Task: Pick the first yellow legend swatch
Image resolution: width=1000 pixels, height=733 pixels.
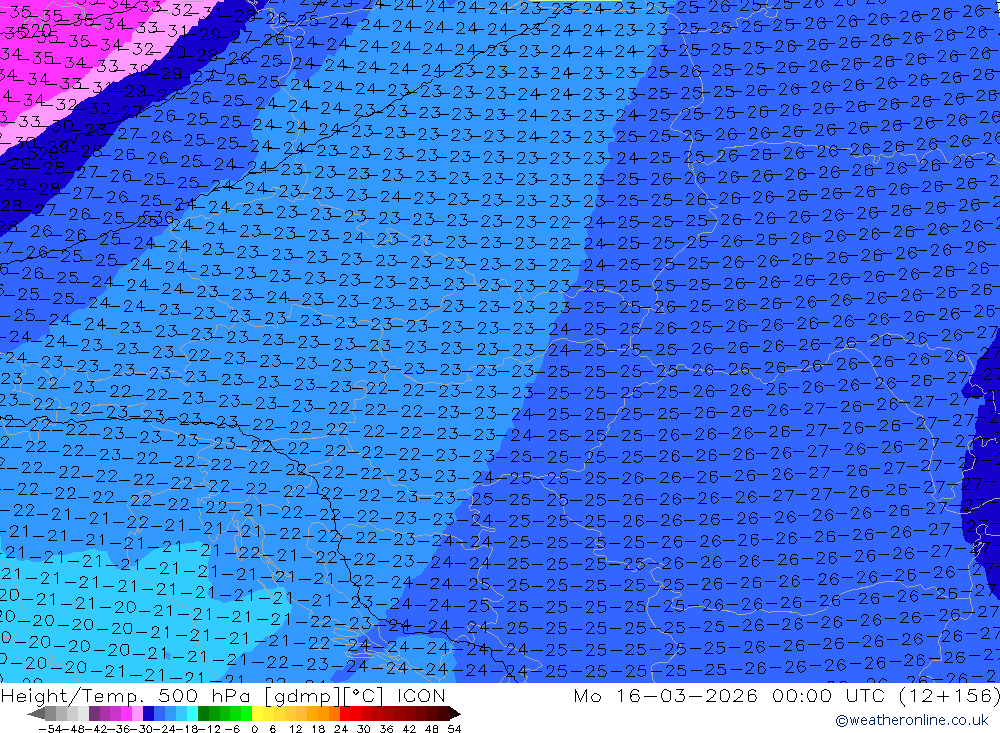Action: [x=257, y=714]
